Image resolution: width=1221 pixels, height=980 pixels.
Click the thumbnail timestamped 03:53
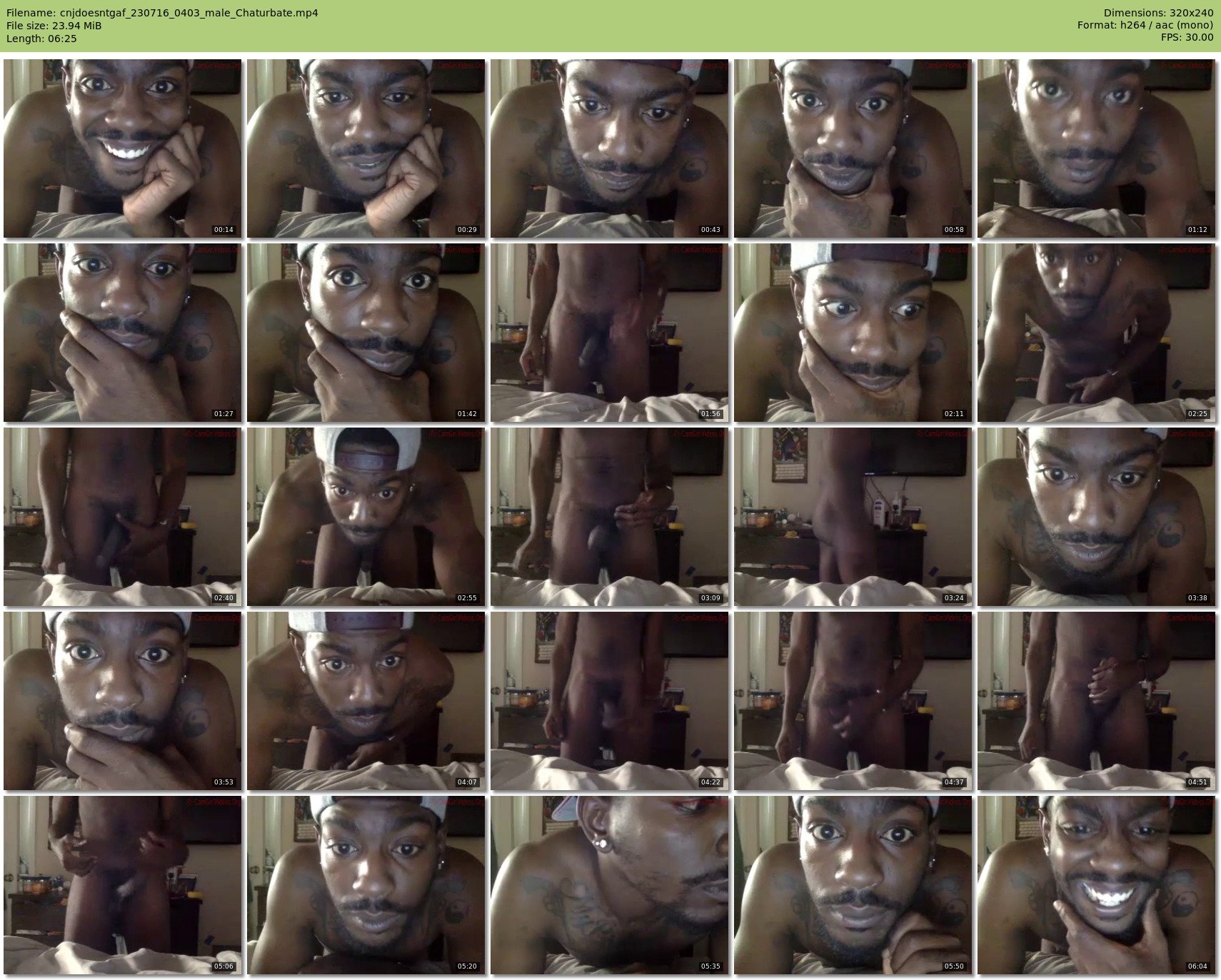[x=123, y=701]
